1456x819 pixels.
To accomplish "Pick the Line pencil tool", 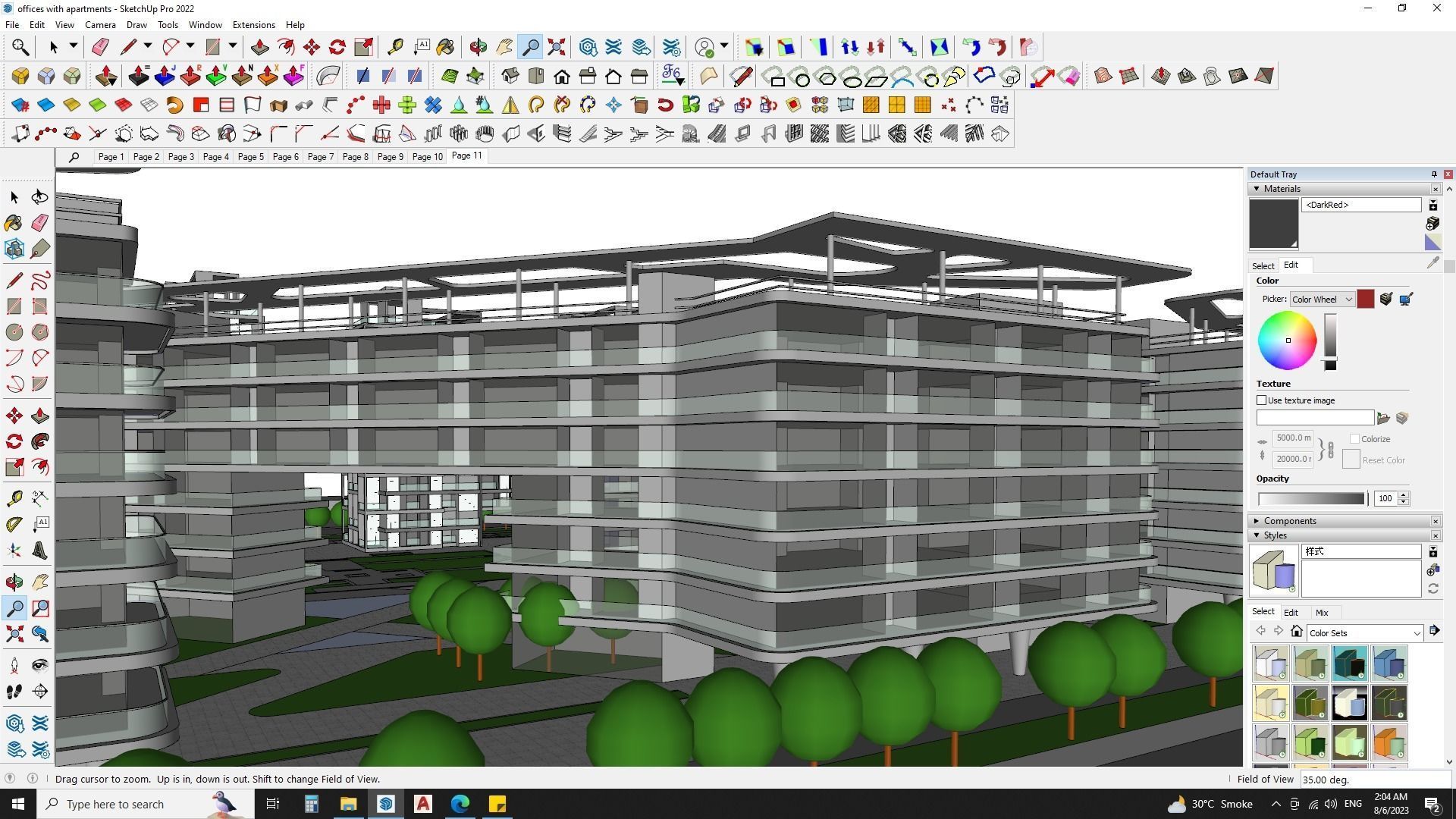I will 14,281.
